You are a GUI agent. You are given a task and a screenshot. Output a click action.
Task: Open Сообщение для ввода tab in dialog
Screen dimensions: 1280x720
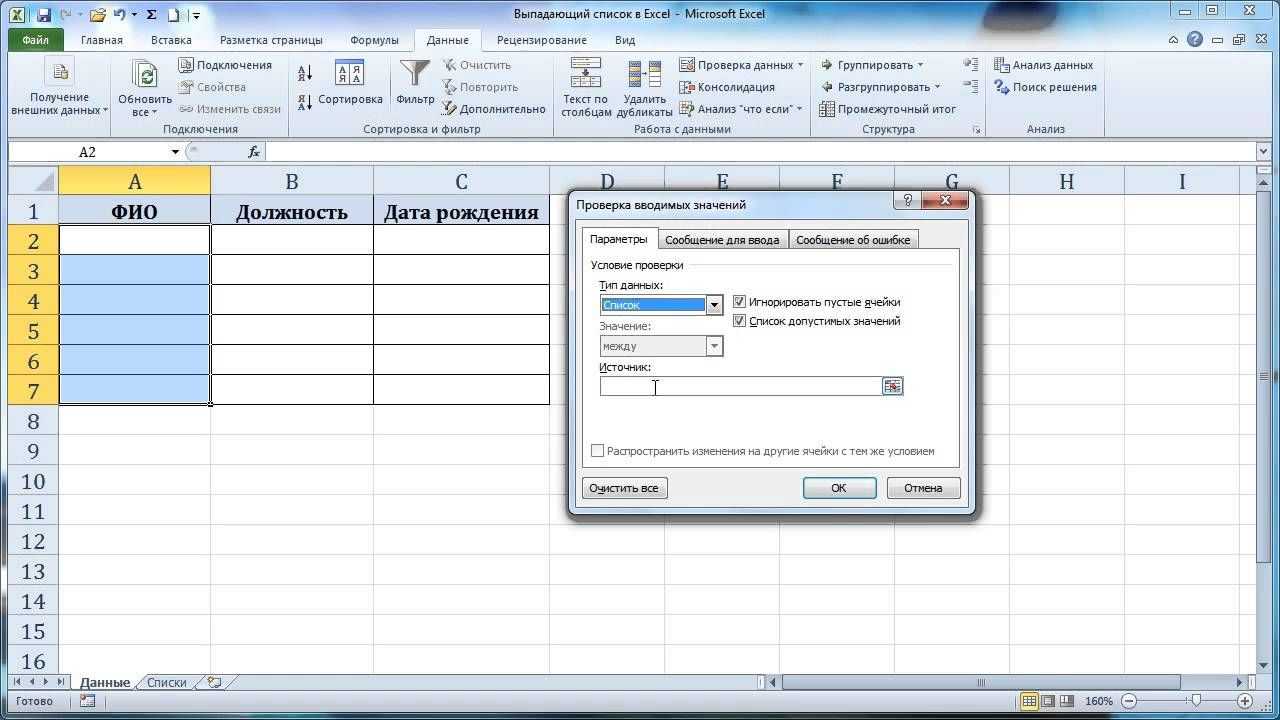pyautogui.click(x=722, y=240)
